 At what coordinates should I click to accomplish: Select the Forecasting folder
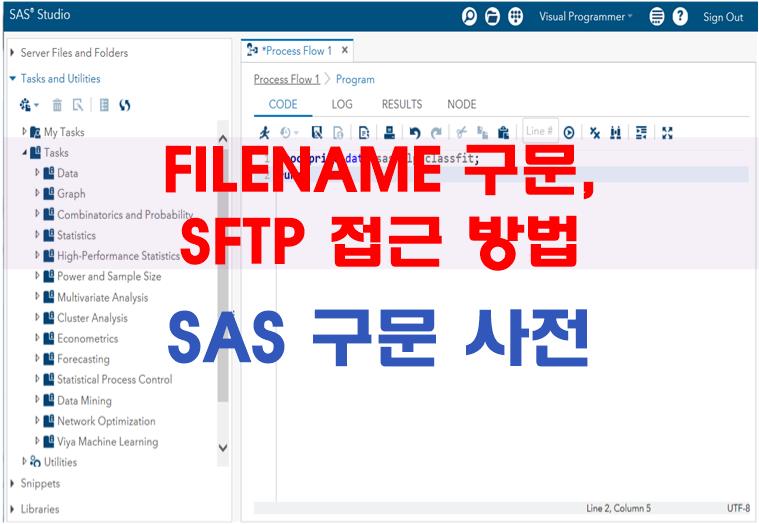pyautogui.click(x=83, y=359)
